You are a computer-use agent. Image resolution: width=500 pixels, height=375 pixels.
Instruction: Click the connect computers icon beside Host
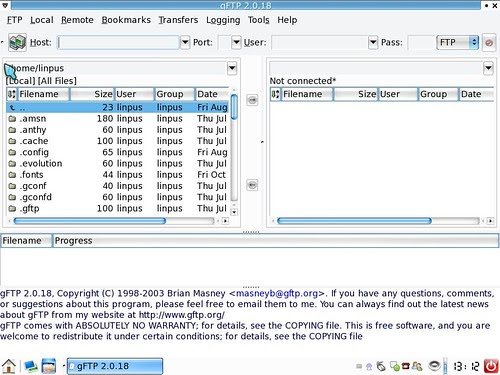coord(17,42)
